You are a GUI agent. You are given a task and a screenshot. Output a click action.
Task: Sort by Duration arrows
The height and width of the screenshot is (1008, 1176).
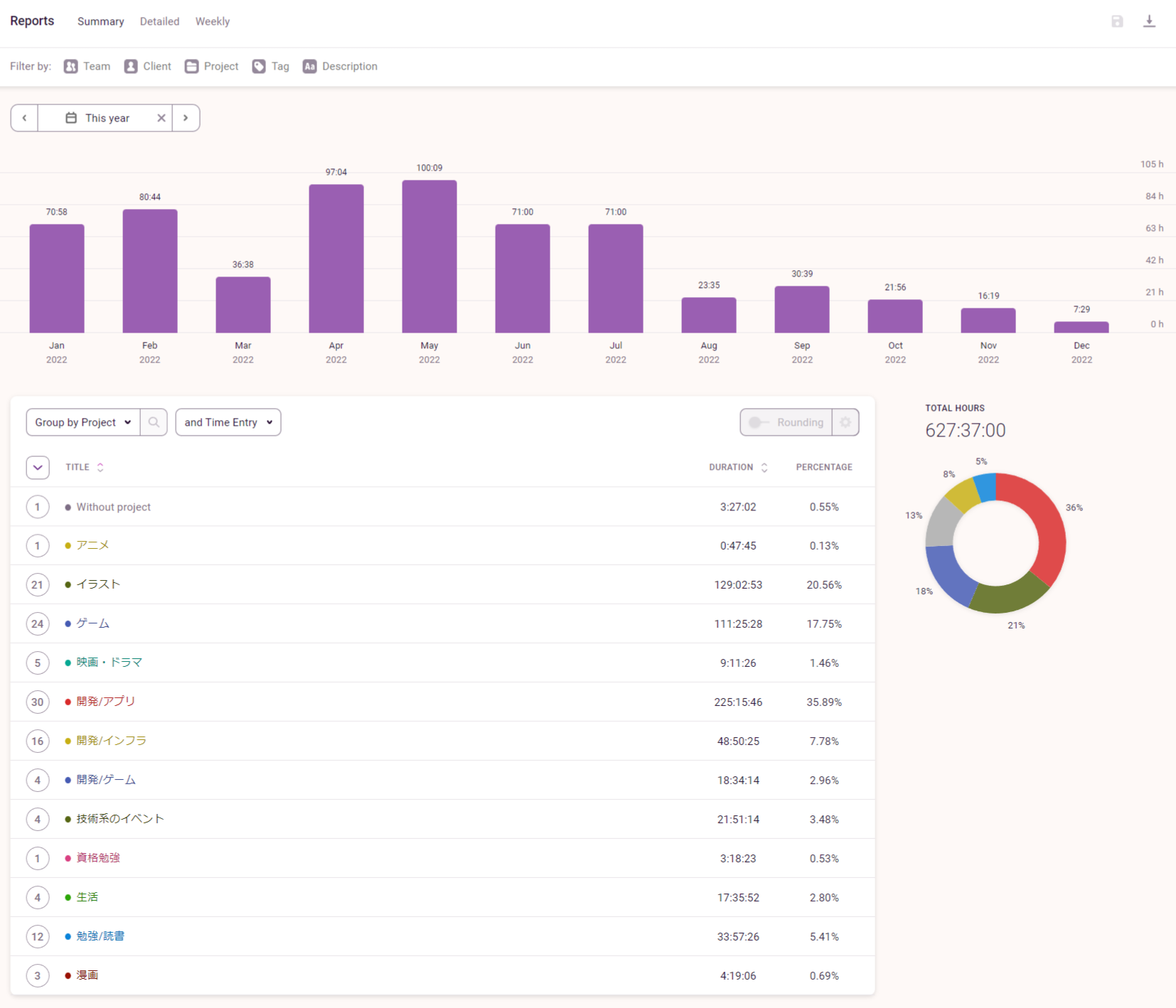(764, 467)
